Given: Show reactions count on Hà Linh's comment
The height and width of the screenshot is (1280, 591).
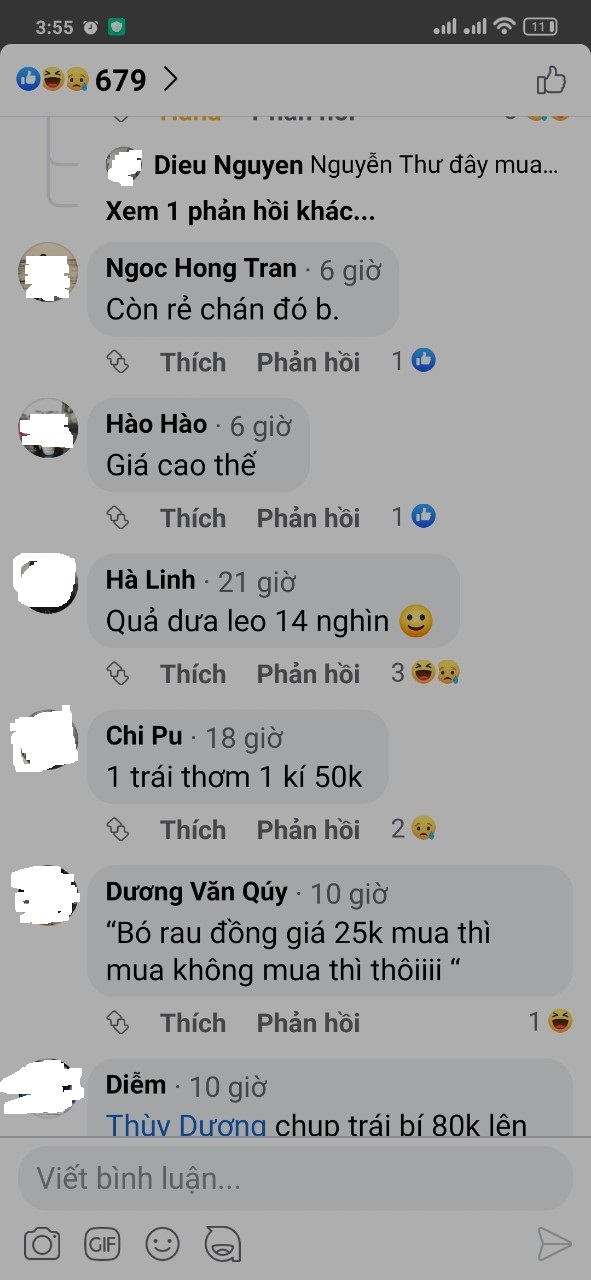Looking at the screenshot, I should [425, 674].
